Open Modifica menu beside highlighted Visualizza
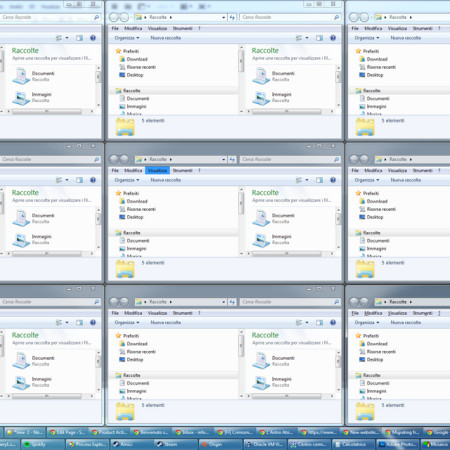The width and height of the screenshot is (450, 450). tap(133, 170)
